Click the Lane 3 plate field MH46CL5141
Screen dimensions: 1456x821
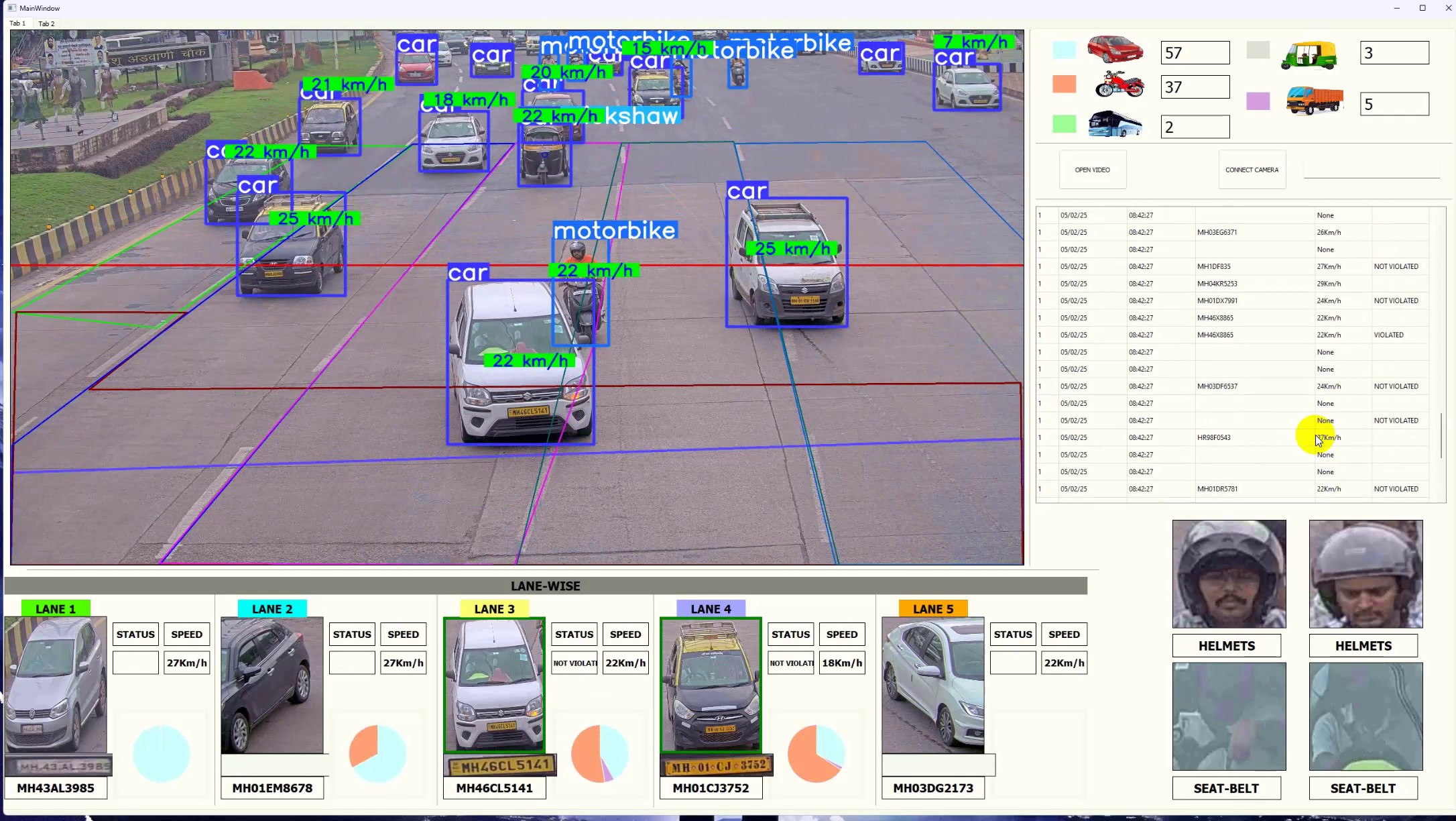coord(494,788)
